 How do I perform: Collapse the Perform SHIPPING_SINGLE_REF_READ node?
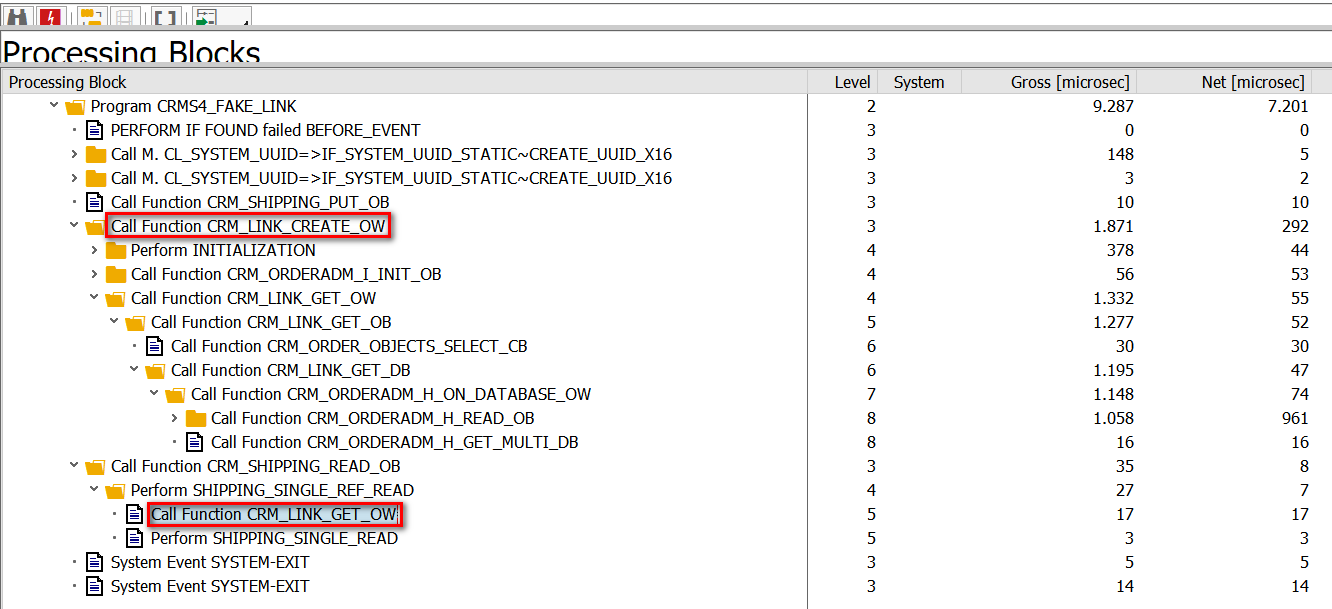(94, 490)
